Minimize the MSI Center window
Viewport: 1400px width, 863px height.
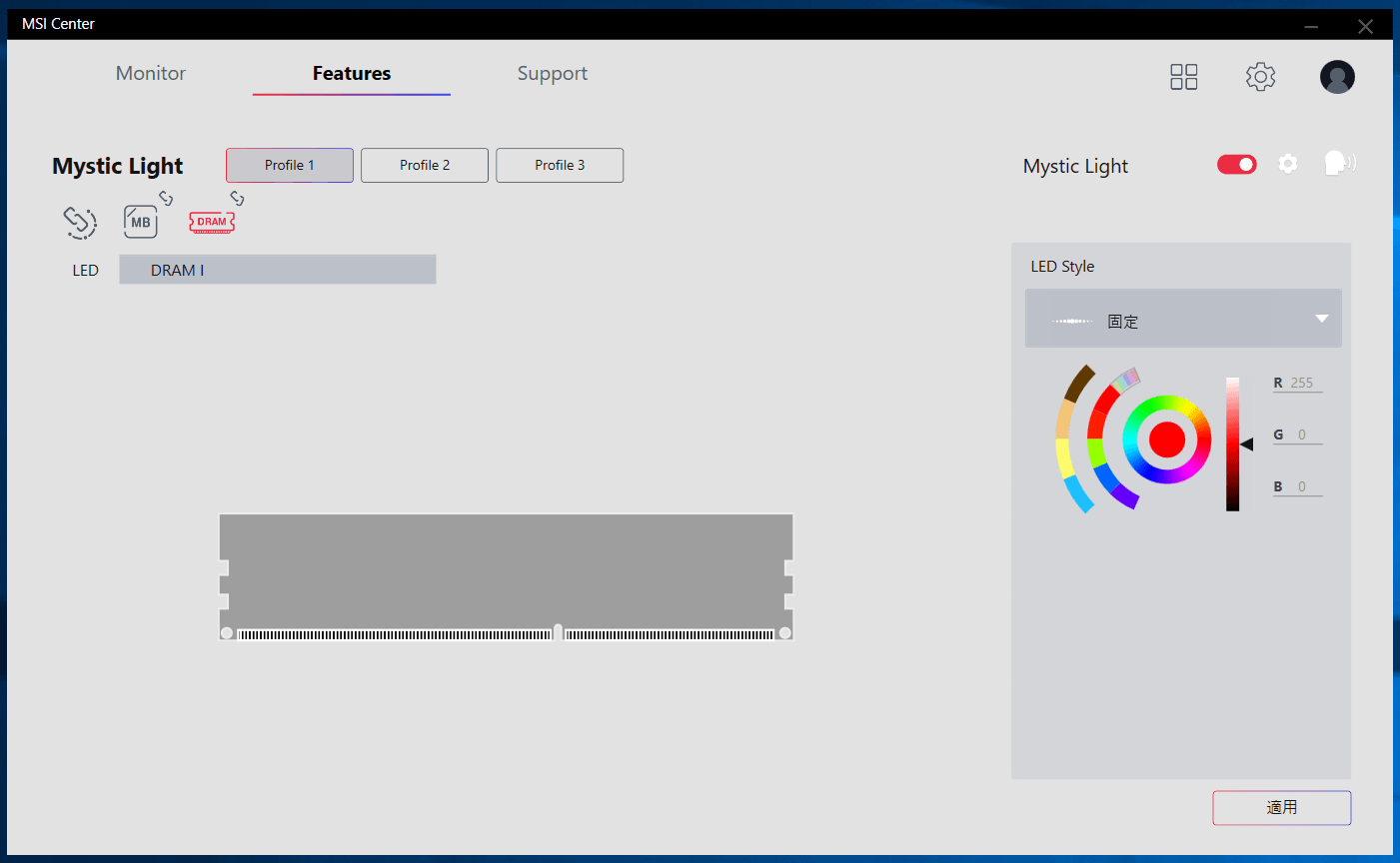[x=1311, y=27]
